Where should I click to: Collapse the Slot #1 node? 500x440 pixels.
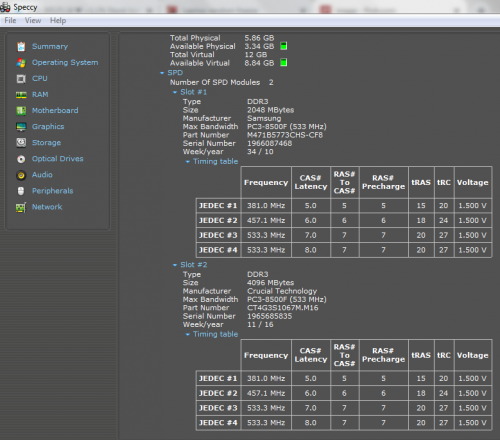(x=175, y=92)
